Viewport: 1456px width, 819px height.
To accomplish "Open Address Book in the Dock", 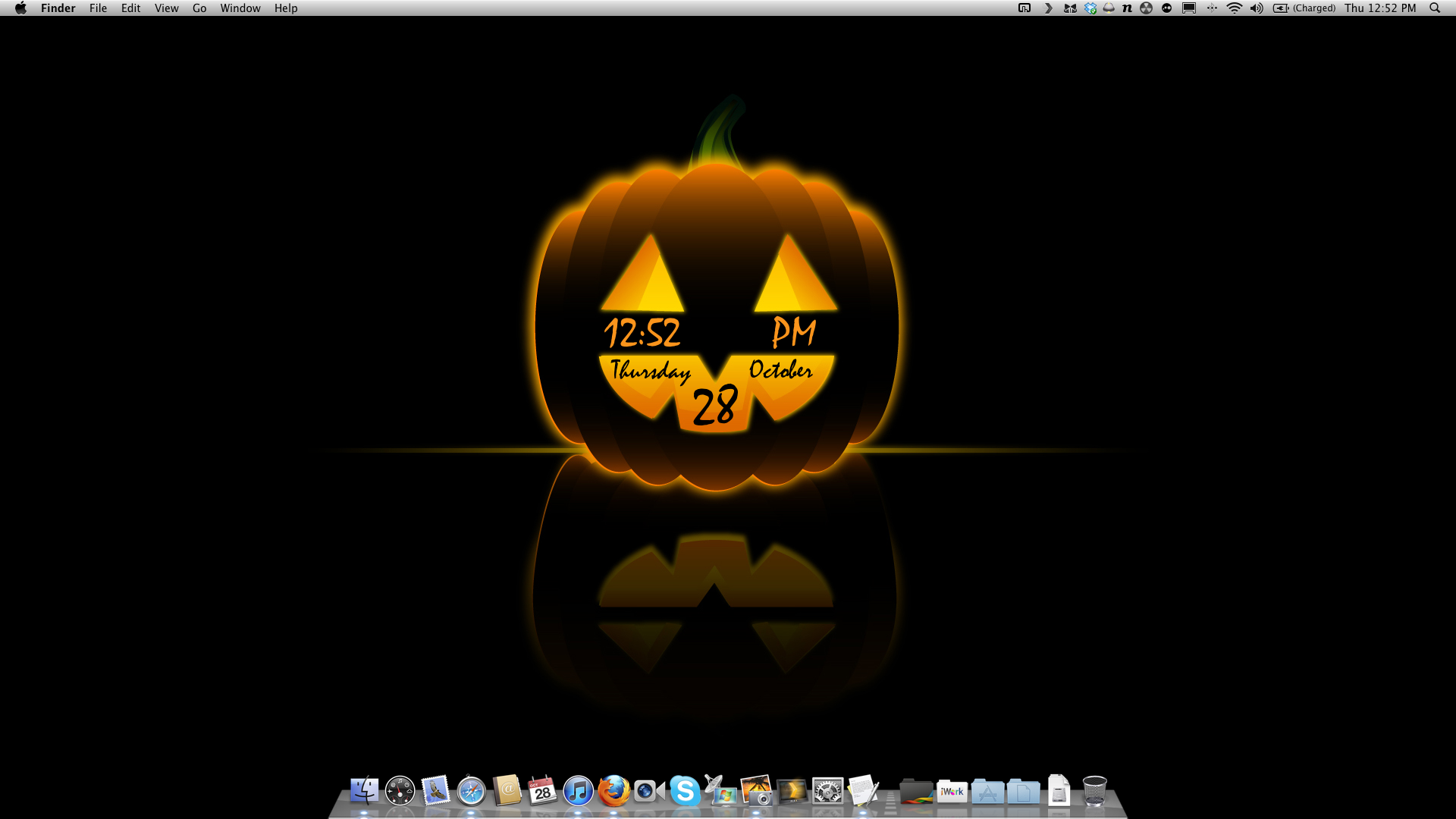I will [507, 791].
